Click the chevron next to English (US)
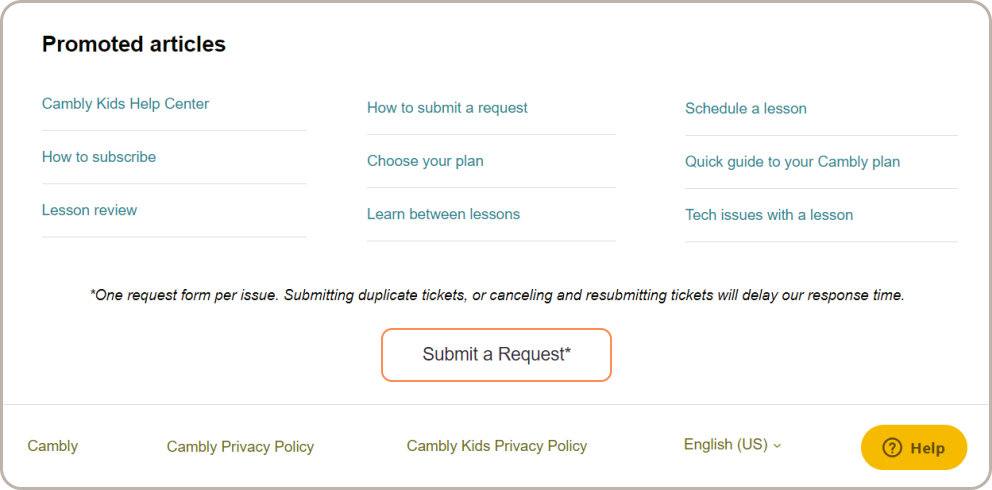 (778, 445)
